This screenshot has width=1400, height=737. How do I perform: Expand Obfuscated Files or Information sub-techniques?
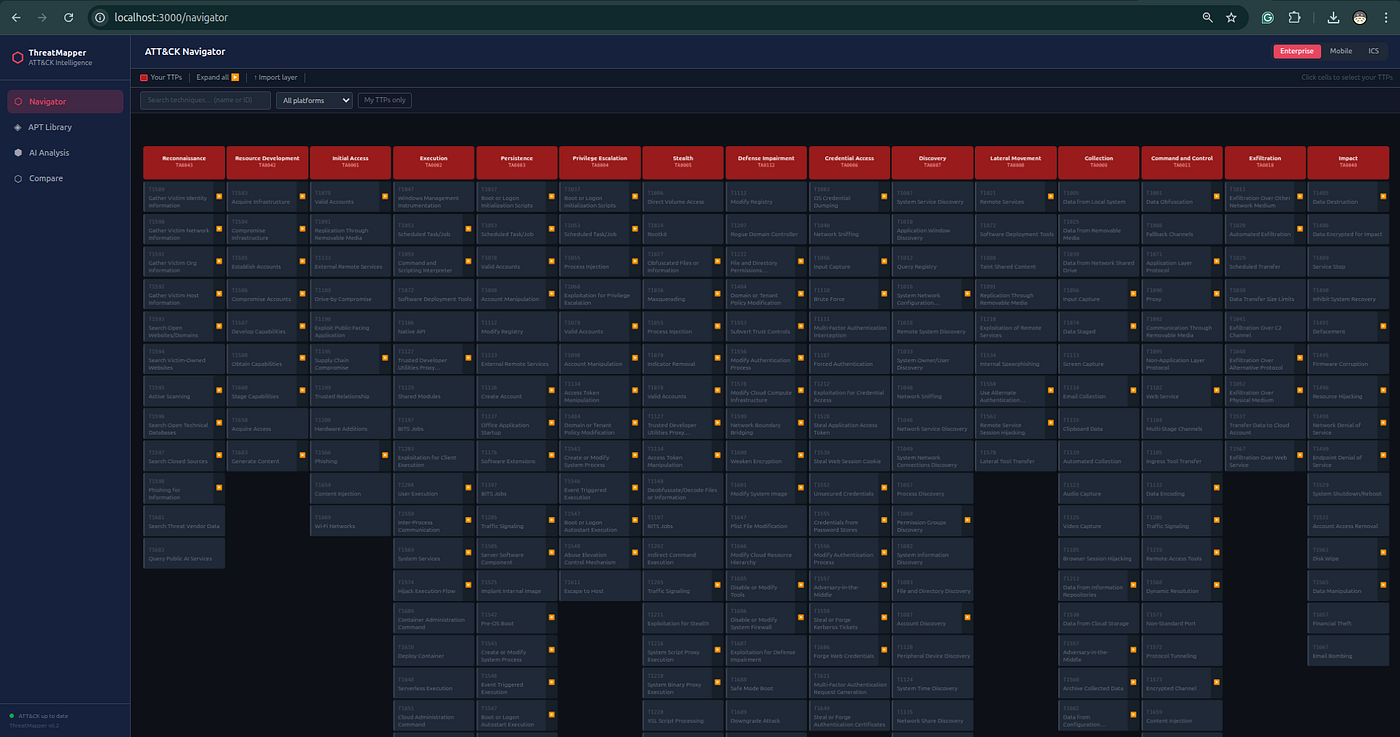coord(719,262)
